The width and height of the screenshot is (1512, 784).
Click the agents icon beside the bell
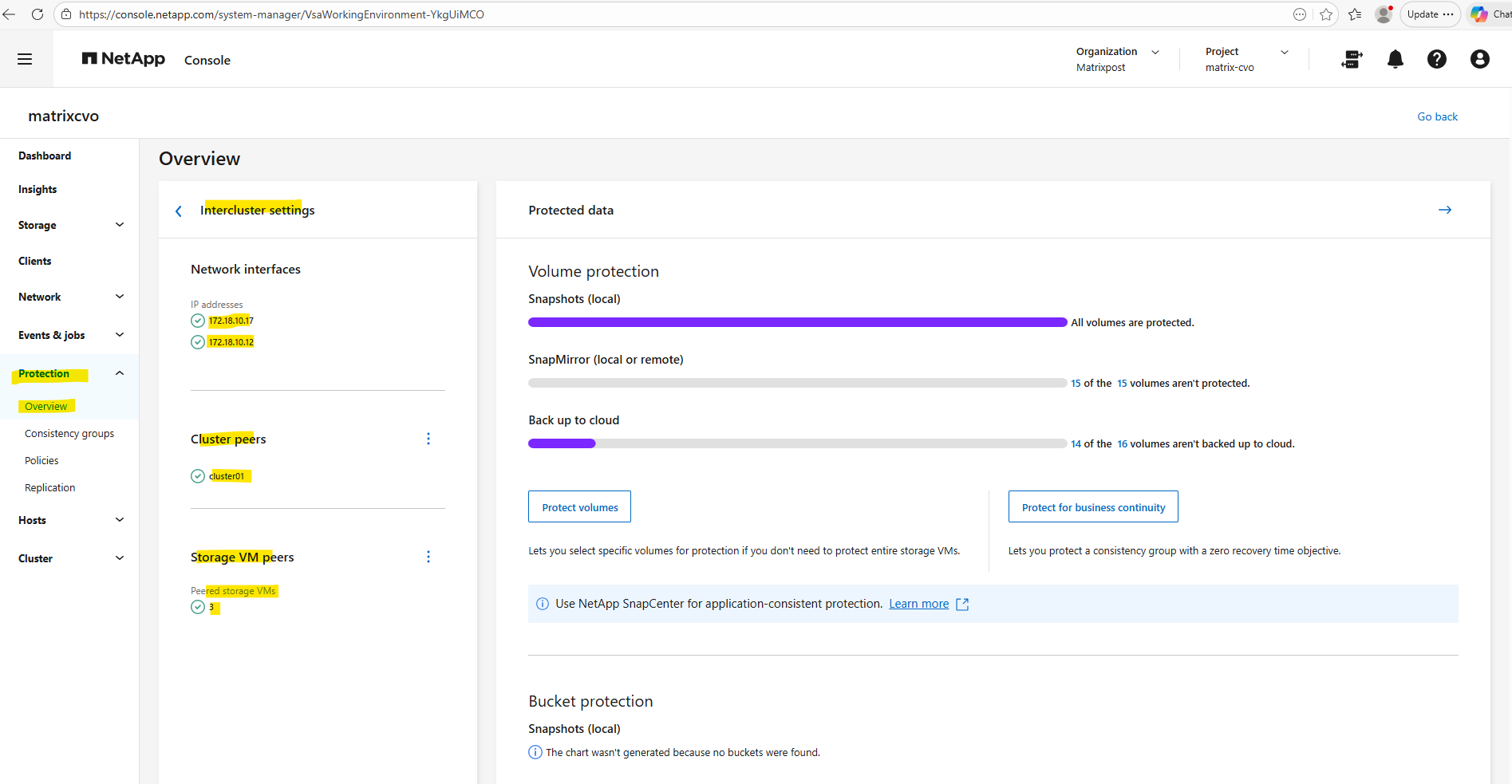point(1352,59)
